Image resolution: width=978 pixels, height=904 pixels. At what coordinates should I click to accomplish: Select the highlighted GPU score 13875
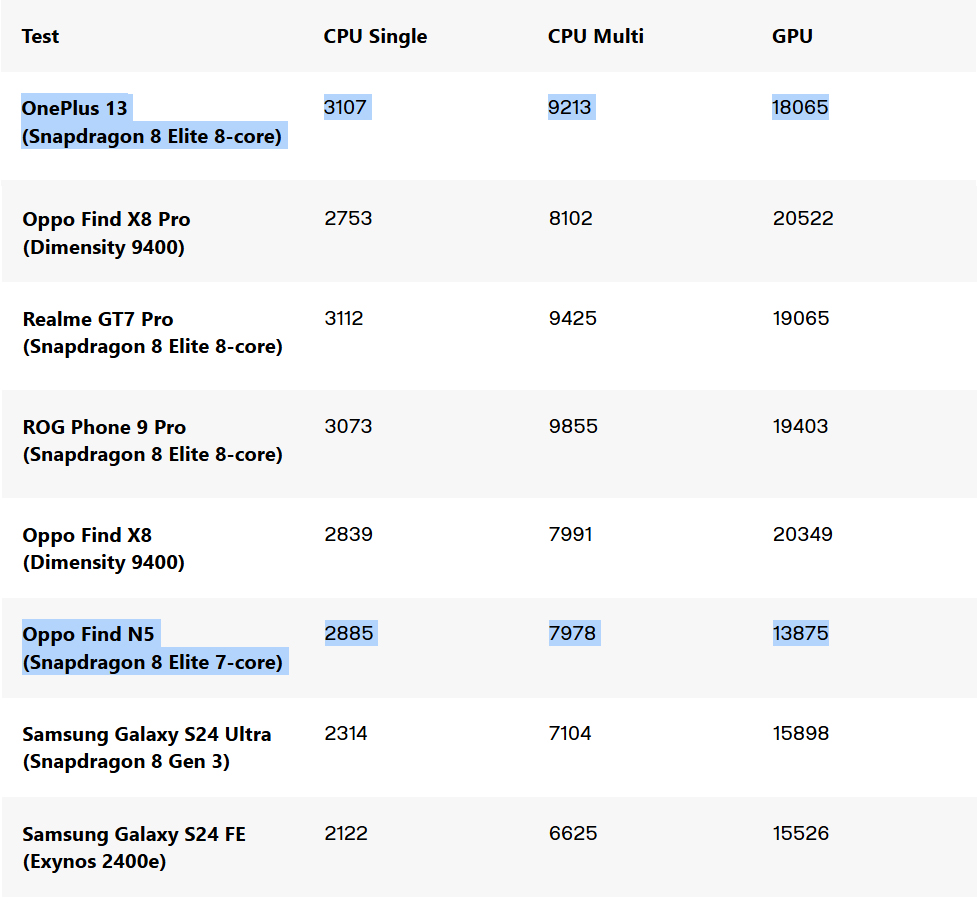[800, 633]
